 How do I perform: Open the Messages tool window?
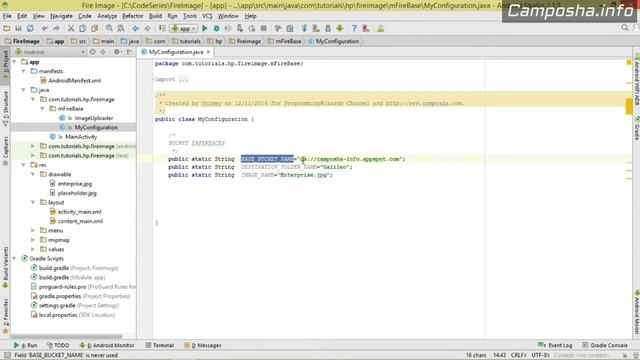coord(202,345)
